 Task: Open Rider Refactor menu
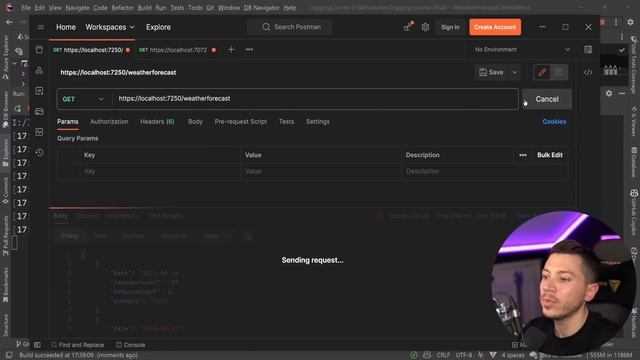point(122,8)
